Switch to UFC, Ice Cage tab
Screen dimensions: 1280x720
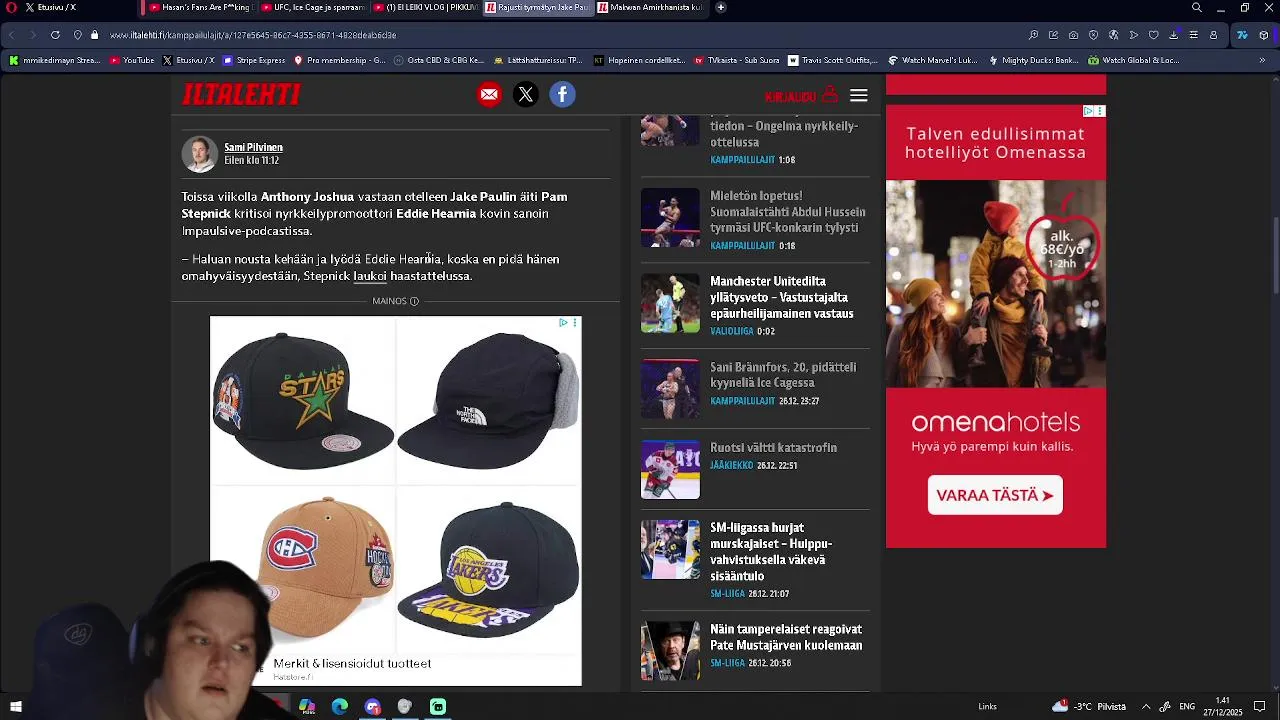click(x=312, y=7)
